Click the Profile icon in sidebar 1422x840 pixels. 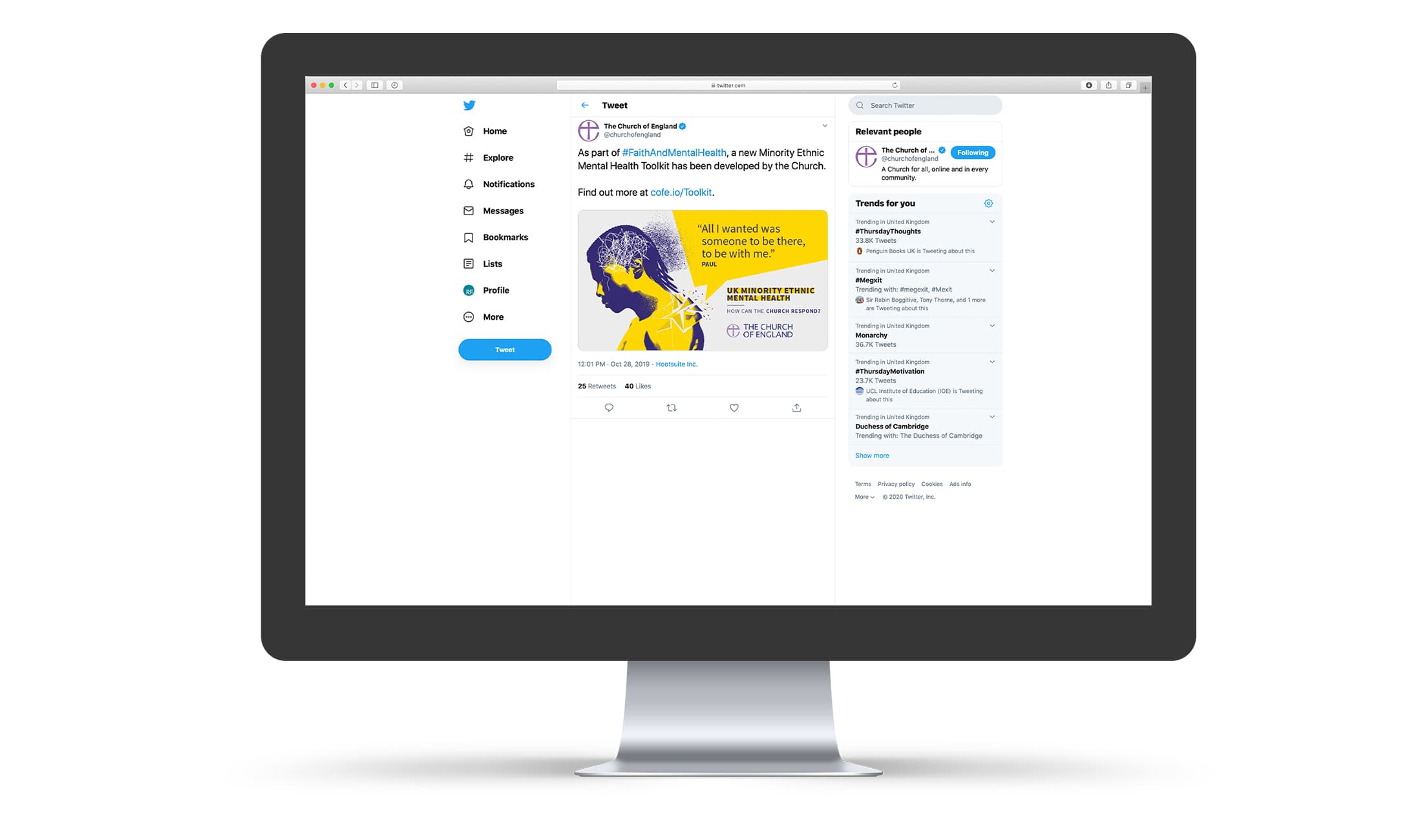[468, 290]
